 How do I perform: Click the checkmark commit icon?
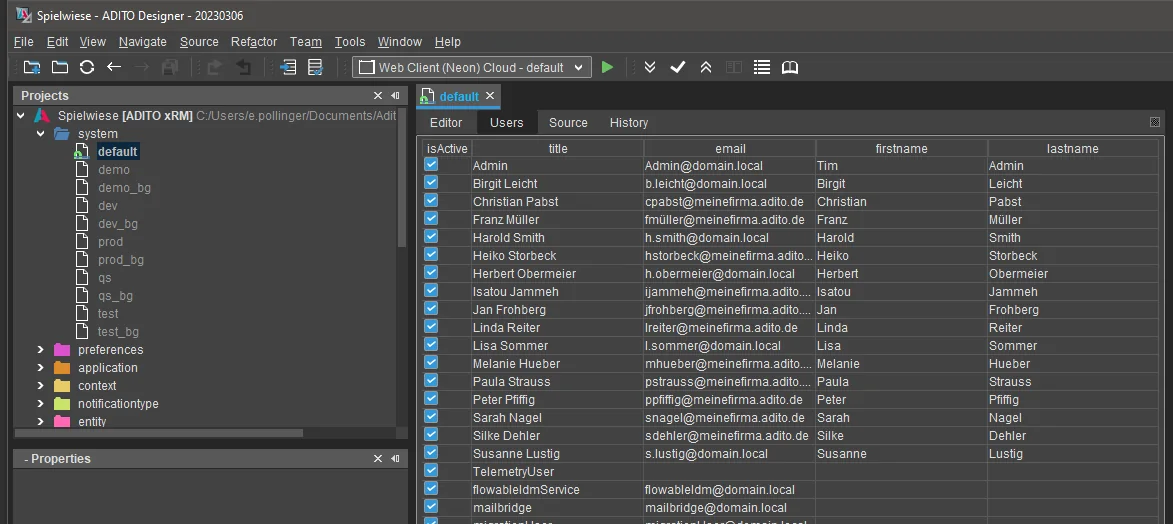pos(678,67)
